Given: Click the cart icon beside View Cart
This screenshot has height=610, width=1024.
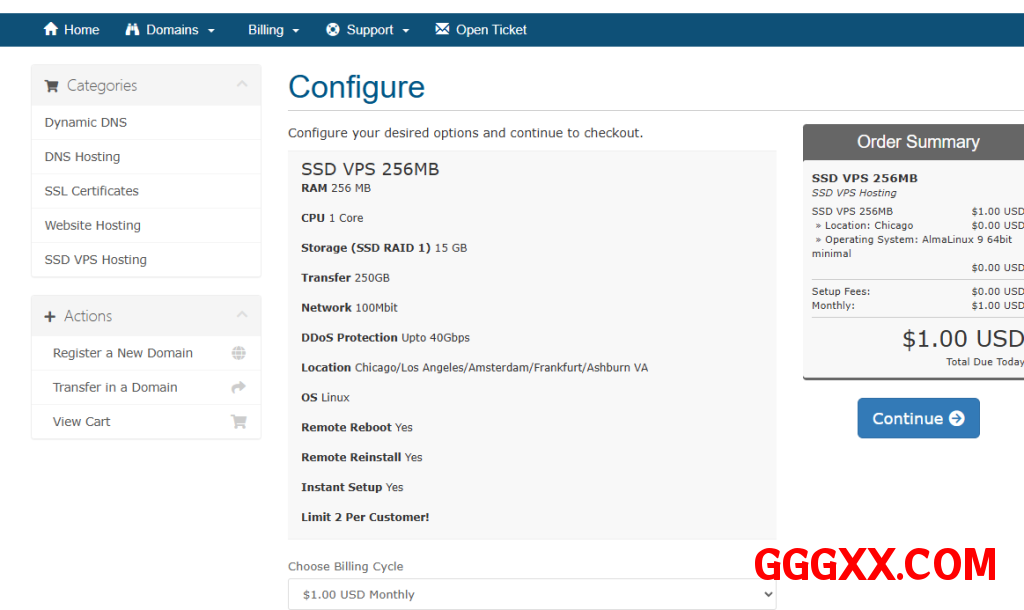Looking at the screenshot, I should (238, 421).
